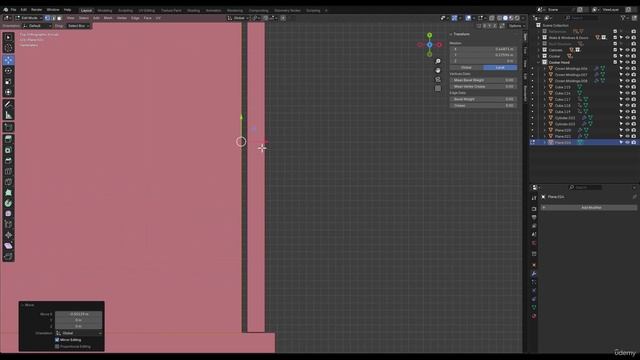Open the Edit menu in top bar
Image resolution: width=640 pixels, height=360 pixels.
pos(24,9)
